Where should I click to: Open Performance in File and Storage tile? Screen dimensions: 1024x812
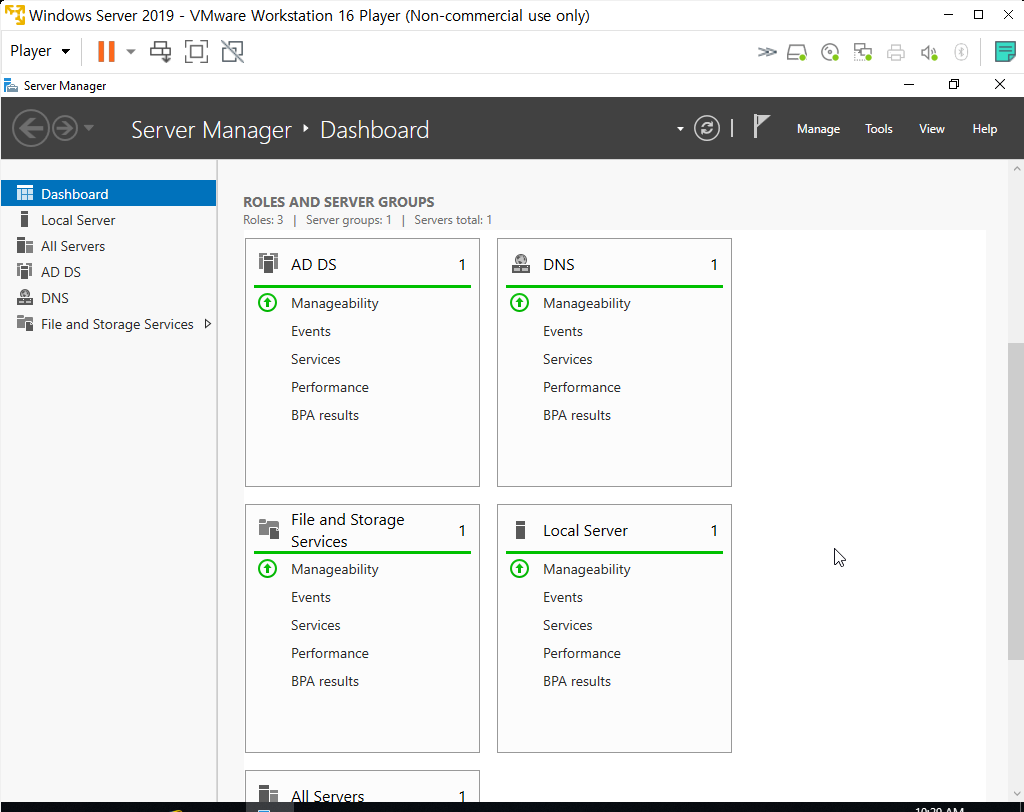point(330,653)
